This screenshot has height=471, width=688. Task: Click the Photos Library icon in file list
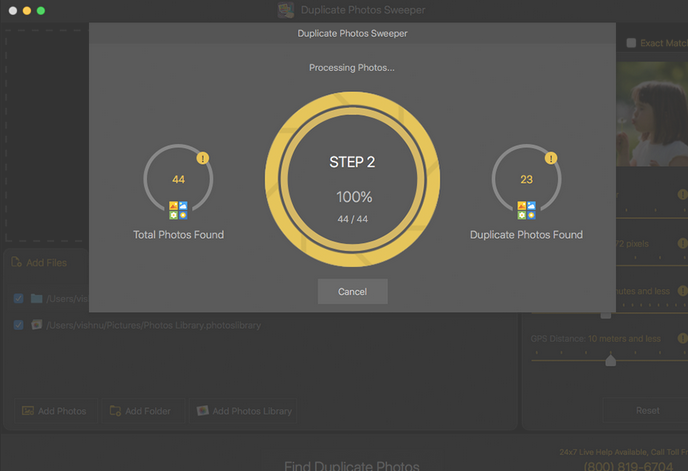click(37, 325)
